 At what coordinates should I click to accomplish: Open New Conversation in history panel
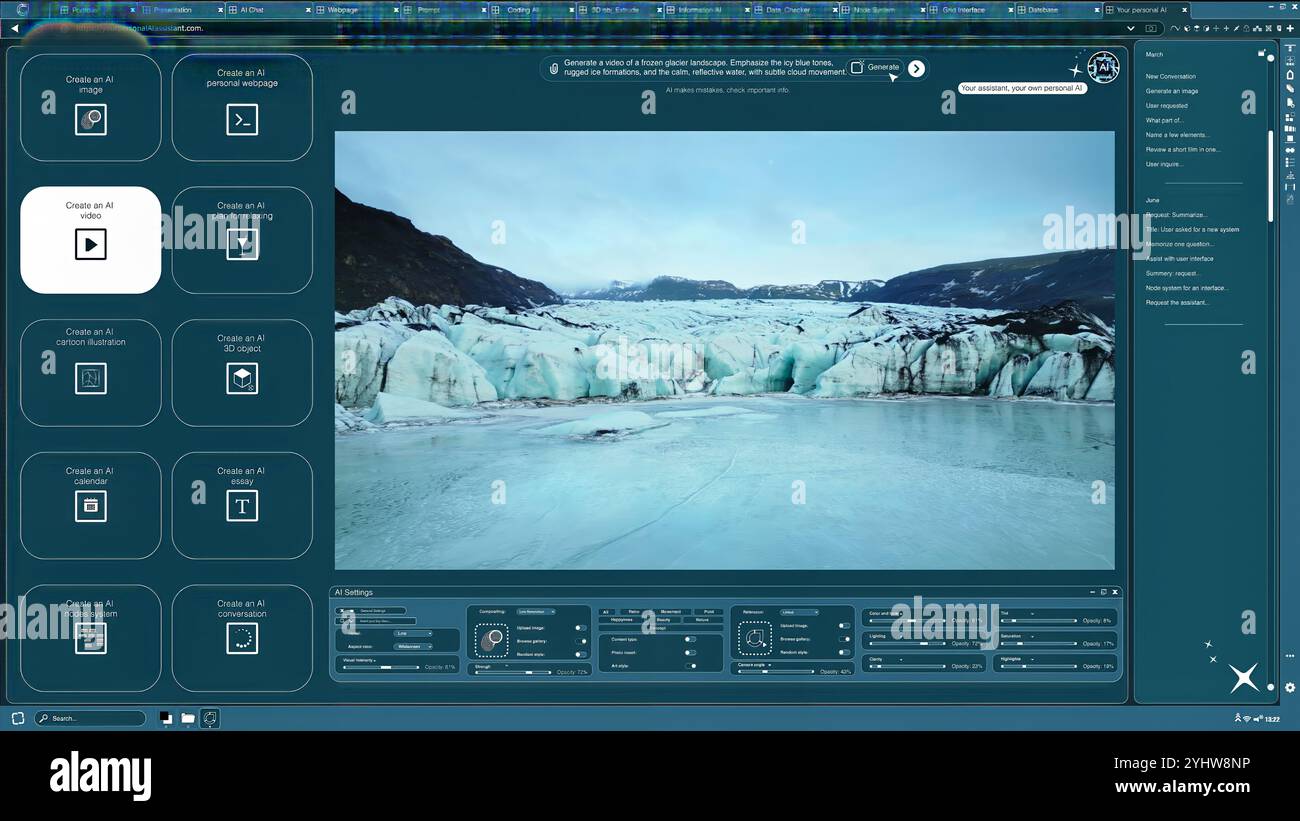[x=1171, y=76]
